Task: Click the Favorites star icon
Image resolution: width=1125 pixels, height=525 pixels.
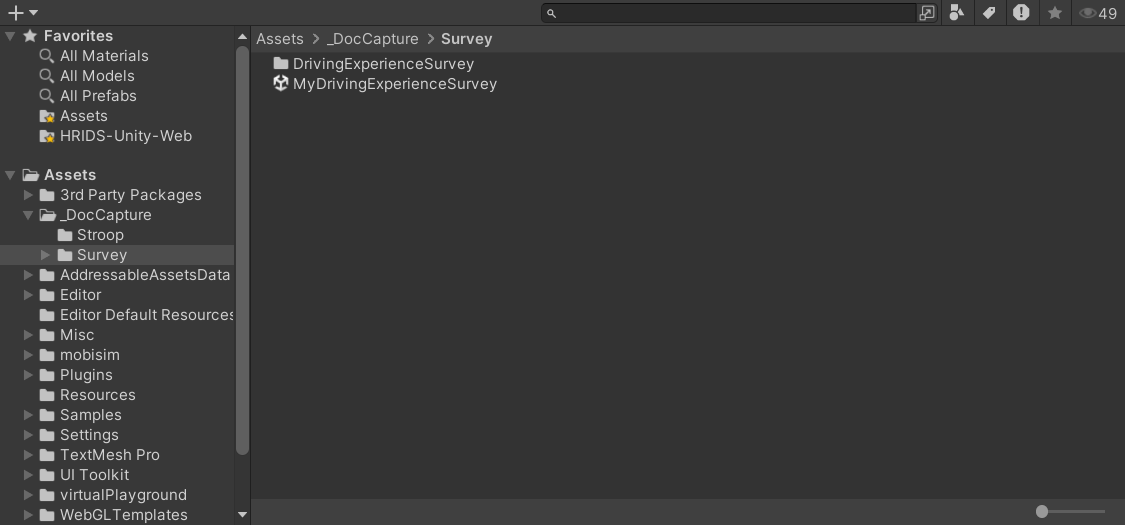Action: pyautogui.click(x=30, y=36)
